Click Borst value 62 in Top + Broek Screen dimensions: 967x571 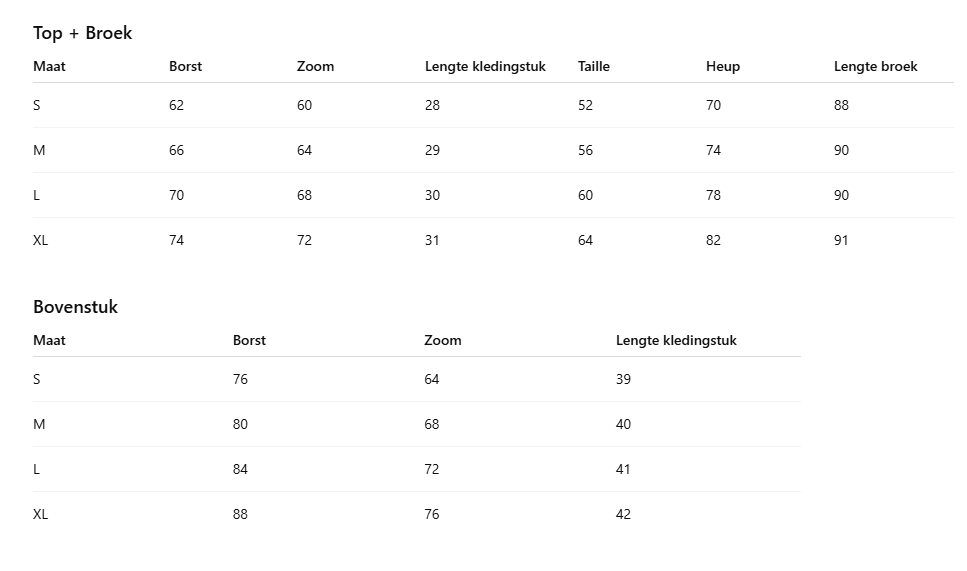click(176, 105)
